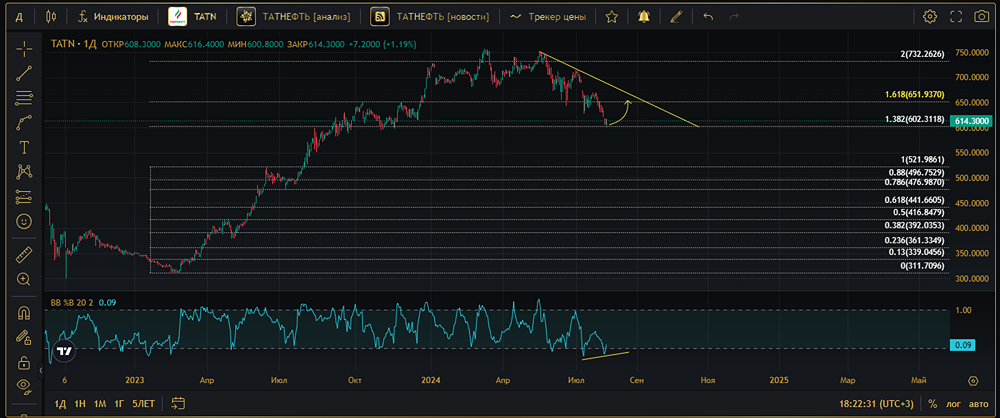The height and width of the screenshot is (418, 1000).
Task: Switch chart to fullscreen mode
Action: coord(956,17)
